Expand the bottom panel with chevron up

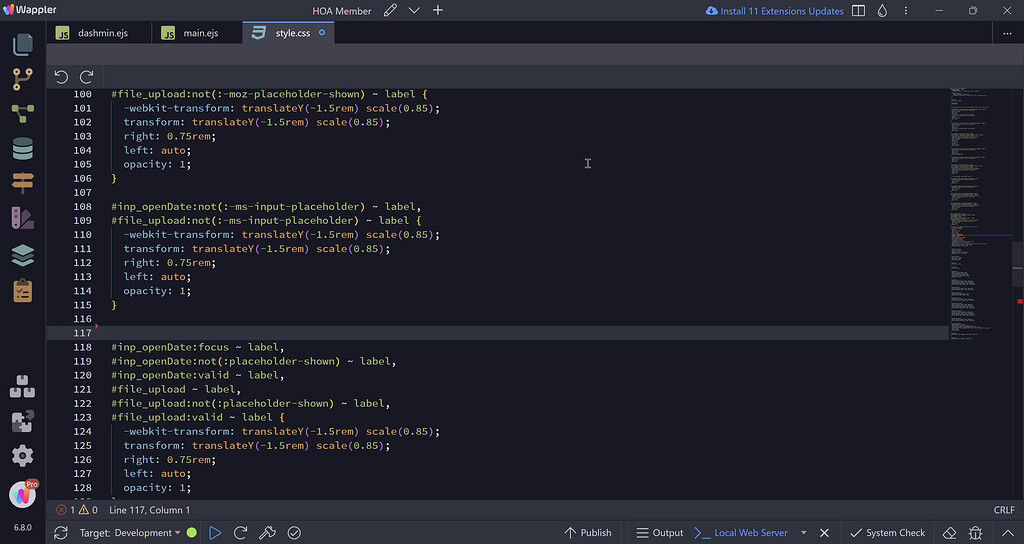[x=1008, y=533]
